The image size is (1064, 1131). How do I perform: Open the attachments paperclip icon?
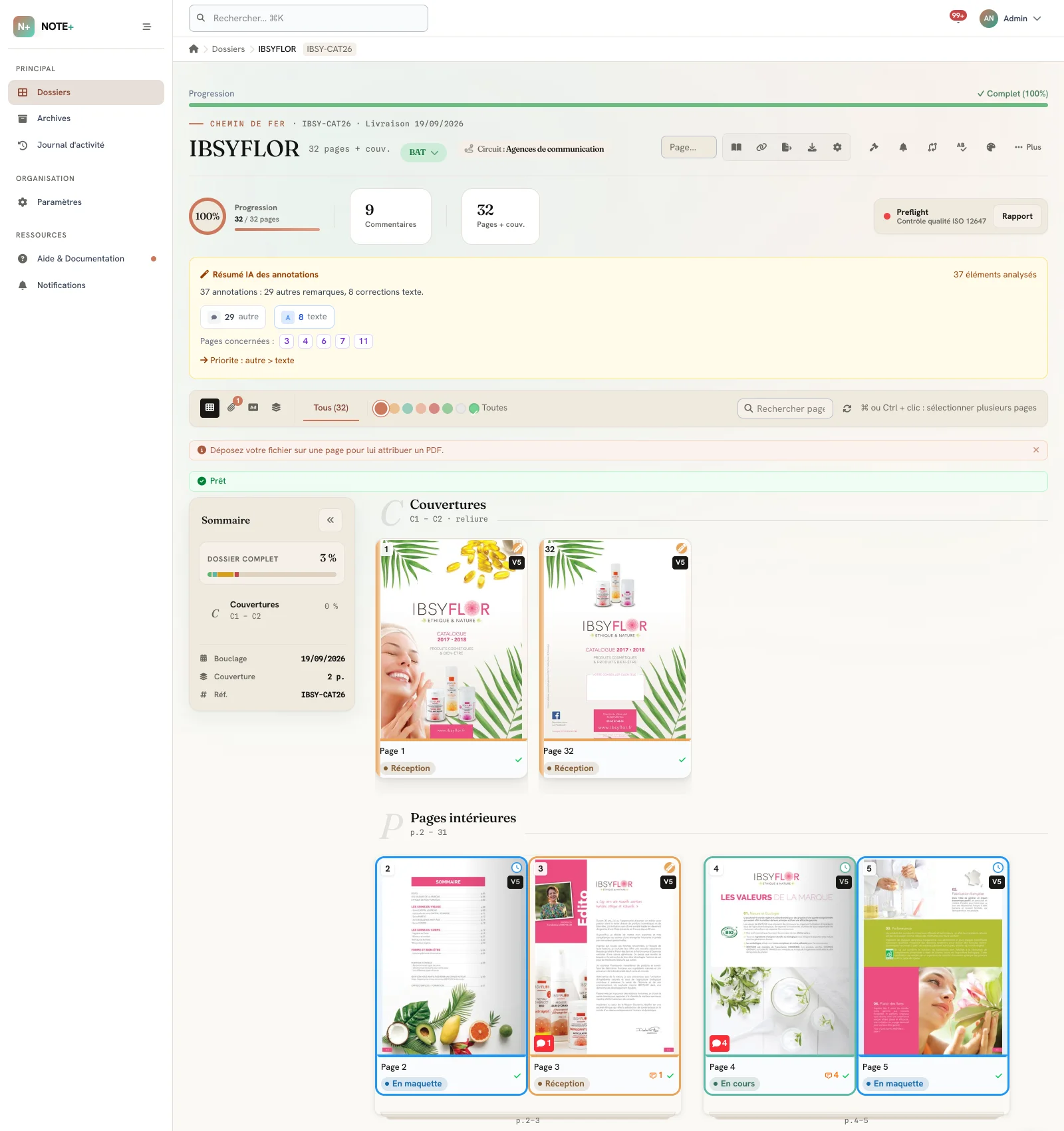coord(232,407)
